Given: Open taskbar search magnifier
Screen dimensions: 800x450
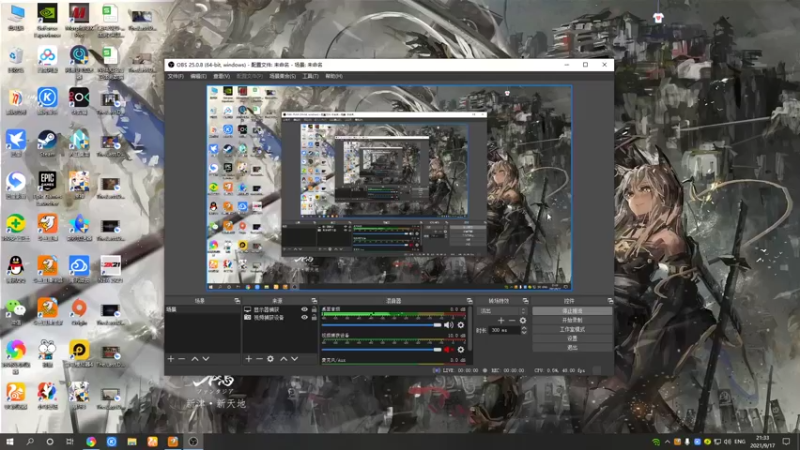Looking at the screenshot, I should tap(30, 441).
